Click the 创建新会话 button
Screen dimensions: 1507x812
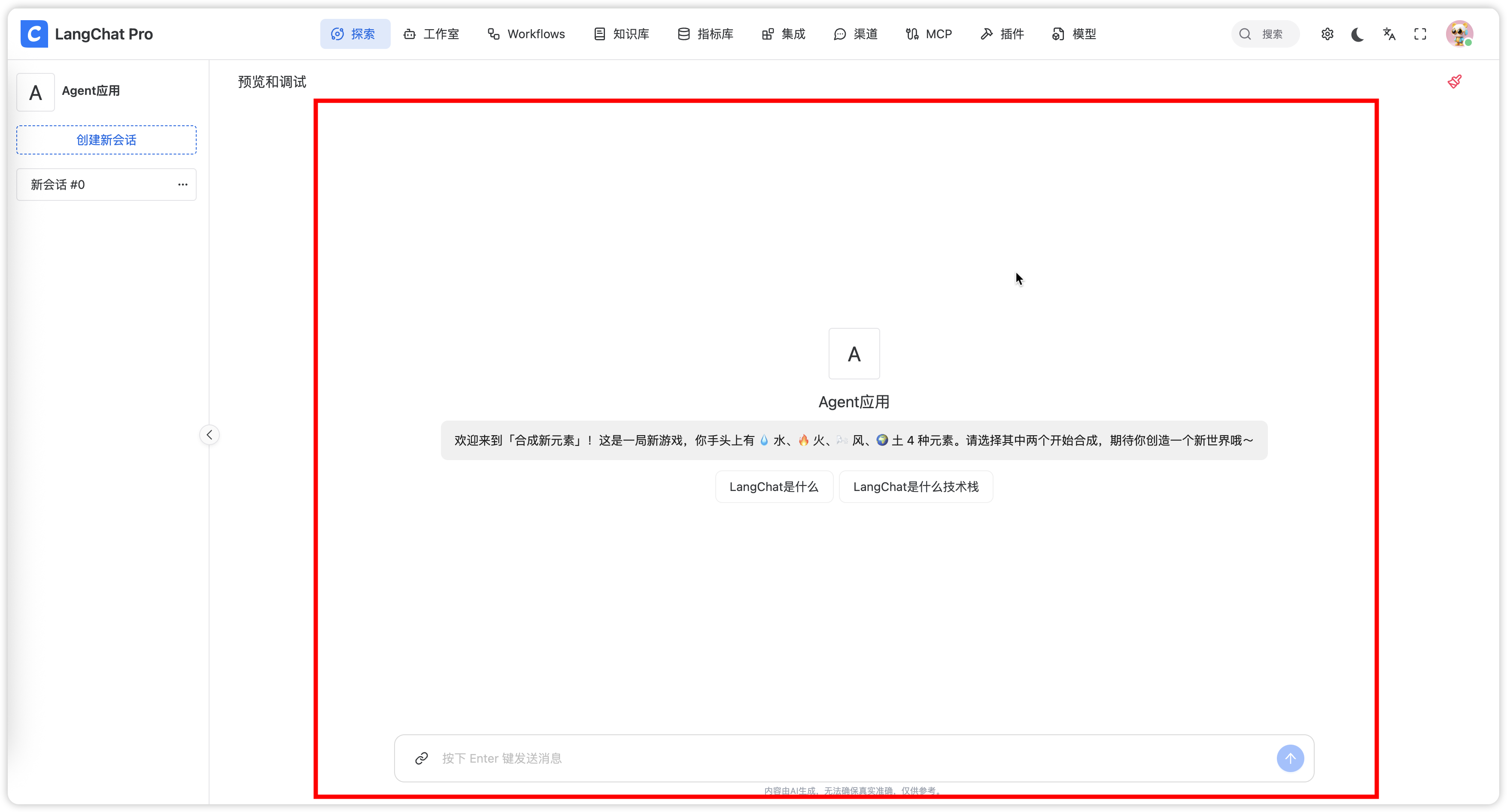pyautogui.click(x=106, y=140)
